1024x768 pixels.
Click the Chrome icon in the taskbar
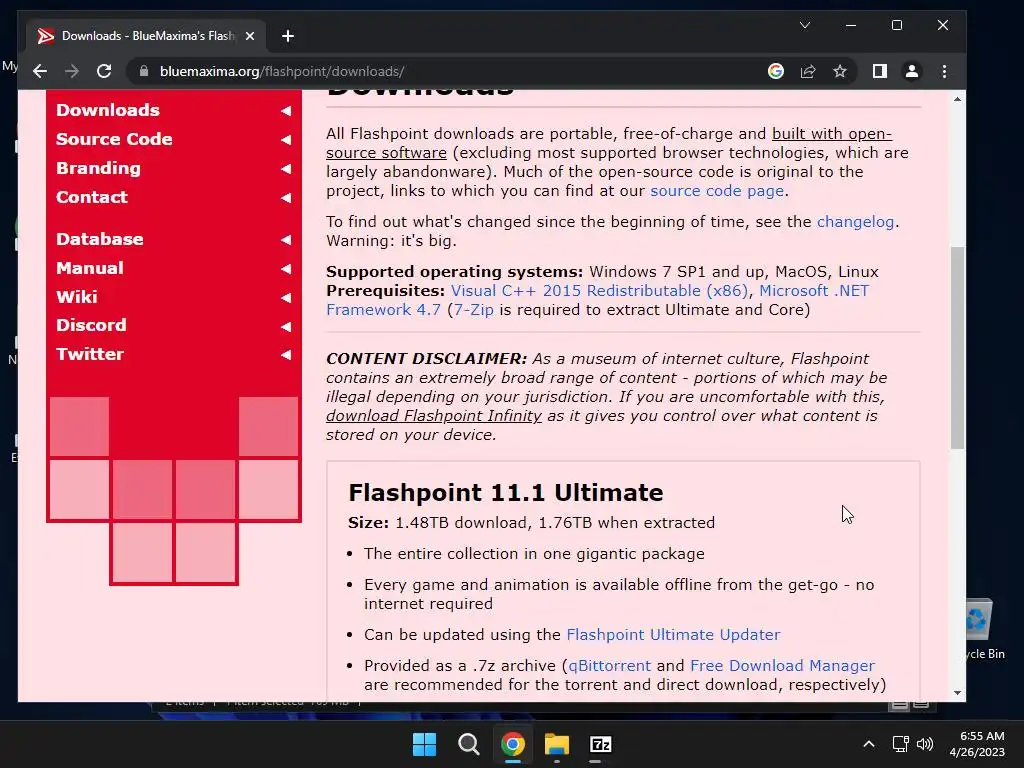pyautogui.click(x=513, y=744)
